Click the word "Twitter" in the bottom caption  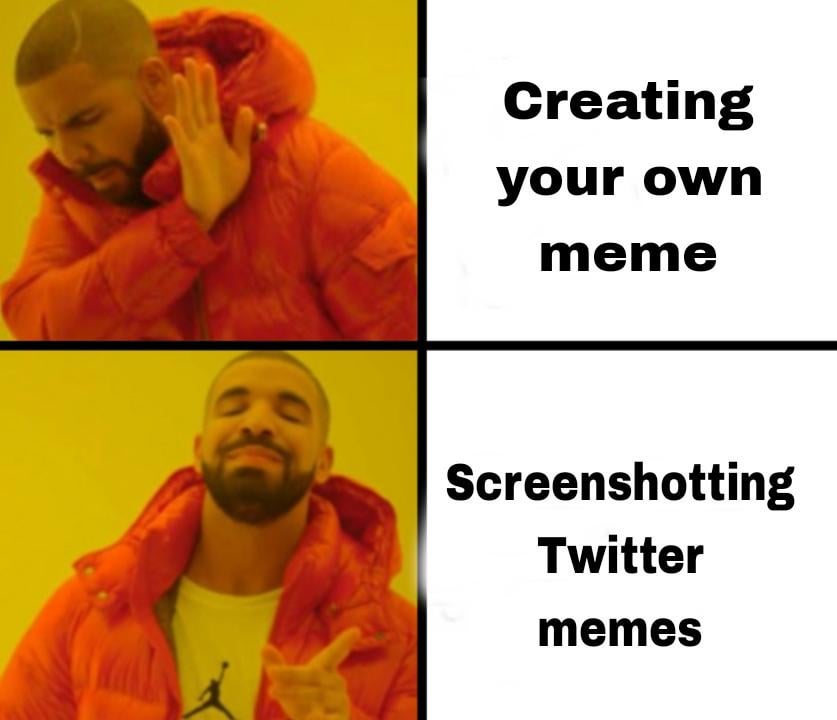pyautogui.click(x=621, y=555)
